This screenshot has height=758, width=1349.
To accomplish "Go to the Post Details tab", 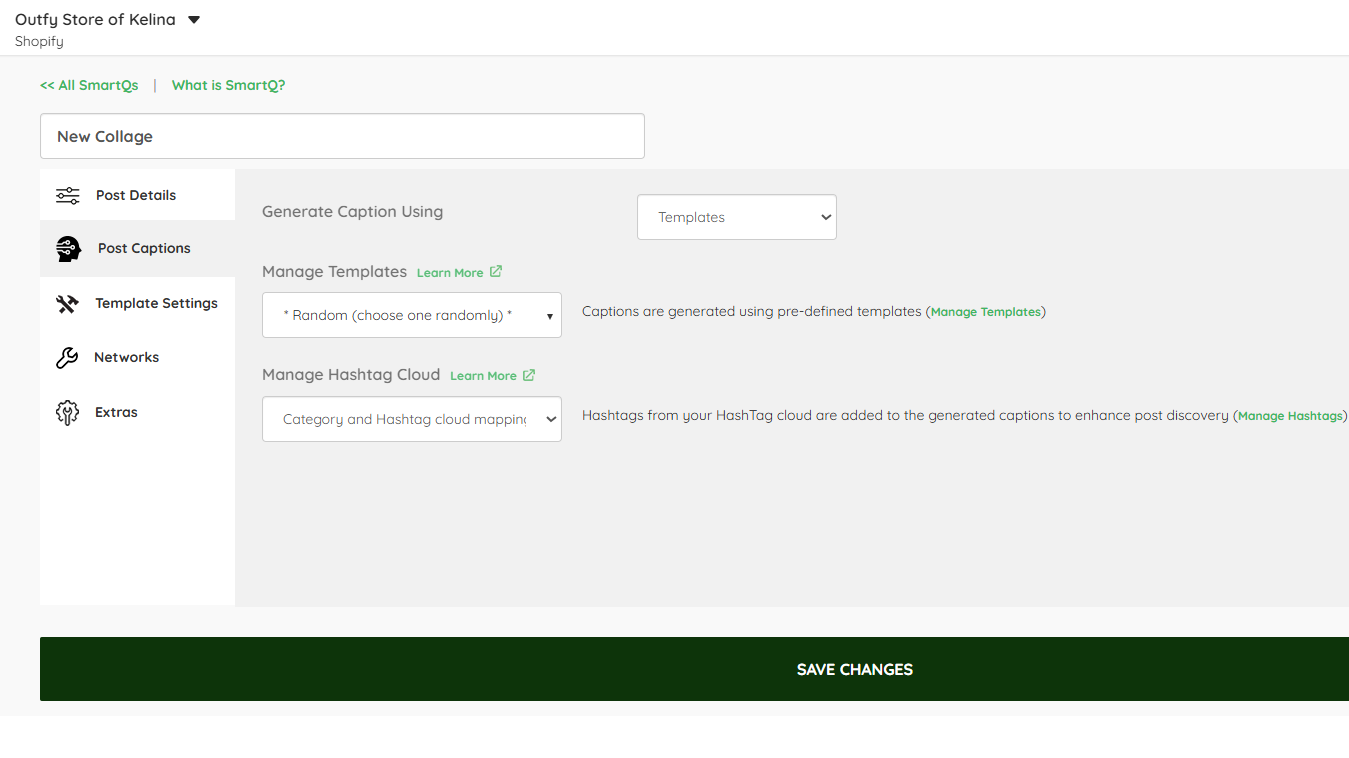I will click(x=138, y=195).
